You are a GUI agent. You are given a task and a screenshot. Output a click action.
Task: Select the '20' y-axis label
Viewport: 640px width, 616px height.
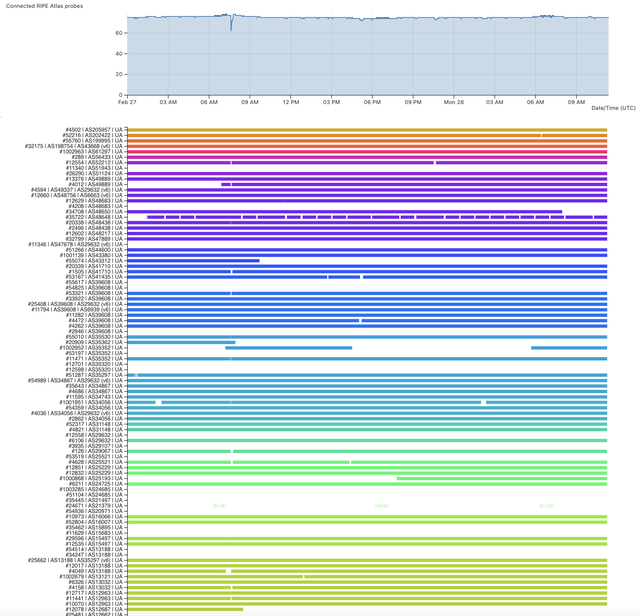(x=119, y=74)
